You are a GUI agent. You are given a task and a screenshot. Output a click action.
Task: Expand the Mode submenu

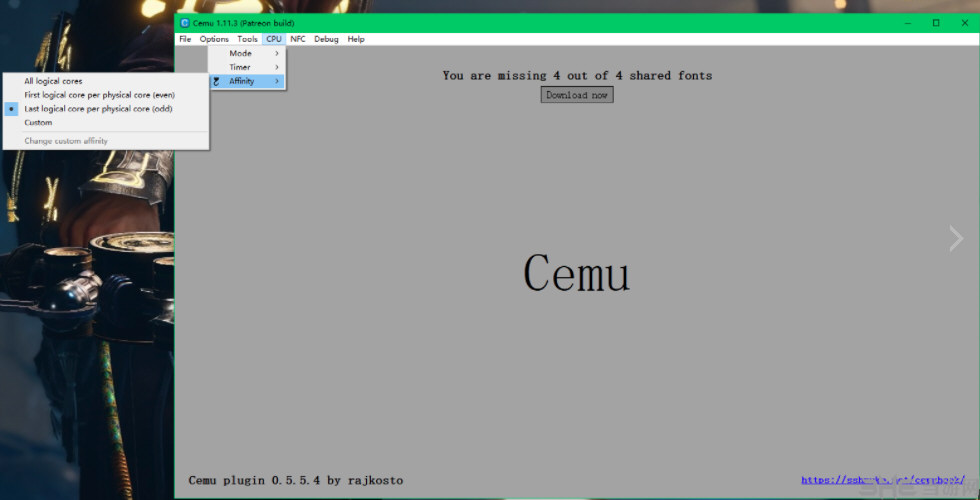point(247,53)
